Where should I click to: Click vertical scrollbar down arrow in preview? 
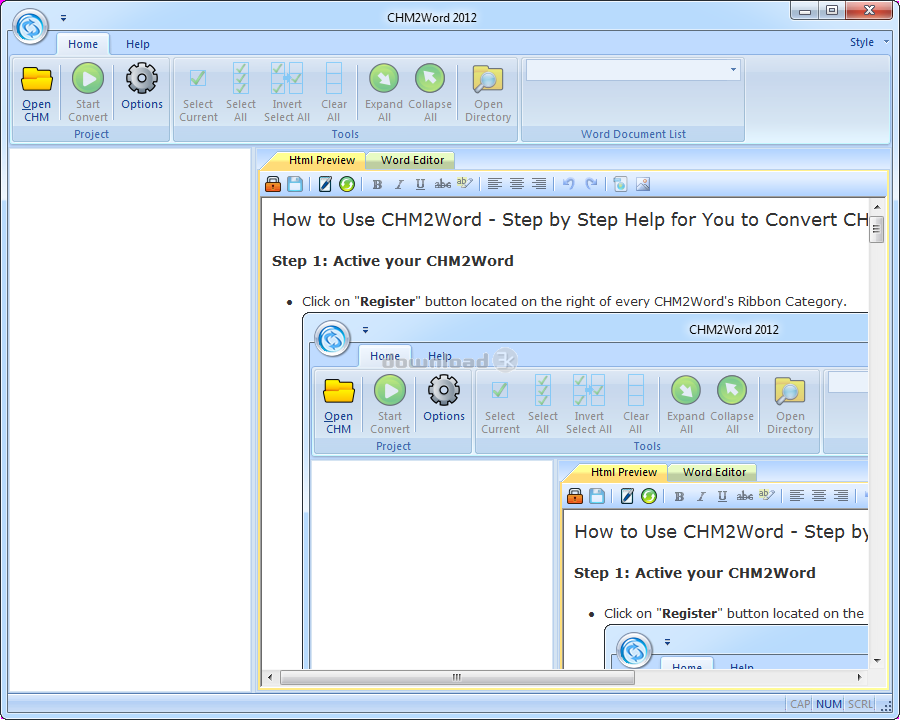pyautogui.click(x=876, y=661)
